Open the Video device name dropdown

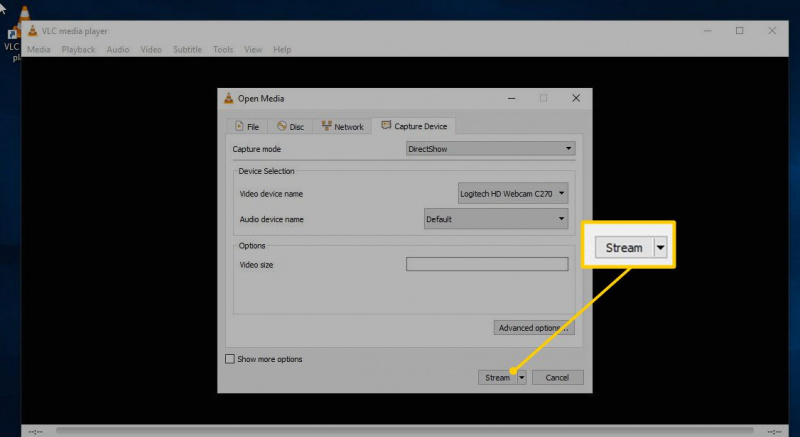point(513,194)
